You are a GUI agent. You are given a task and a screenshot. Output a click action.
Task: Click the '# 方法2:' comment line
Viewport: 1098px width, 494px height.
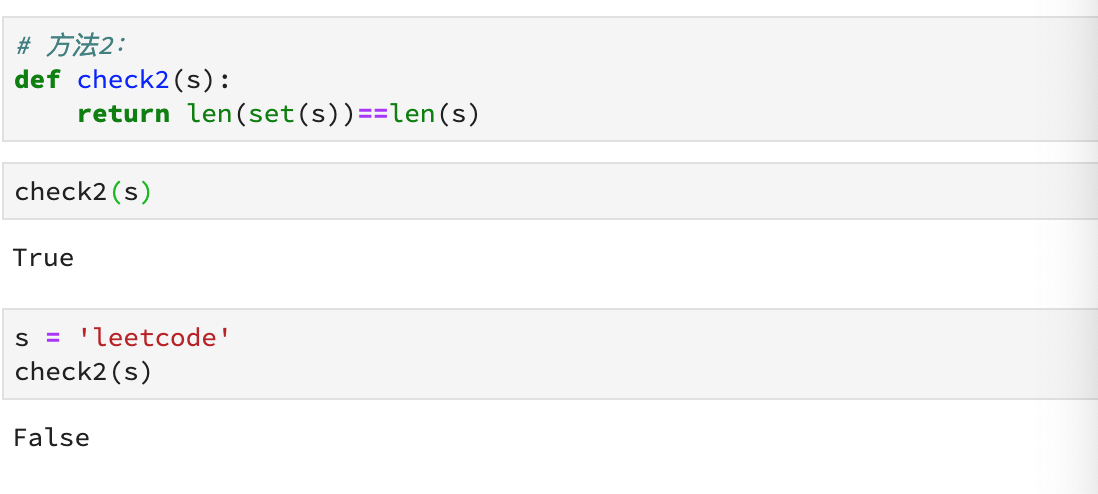tap(72, 46)
